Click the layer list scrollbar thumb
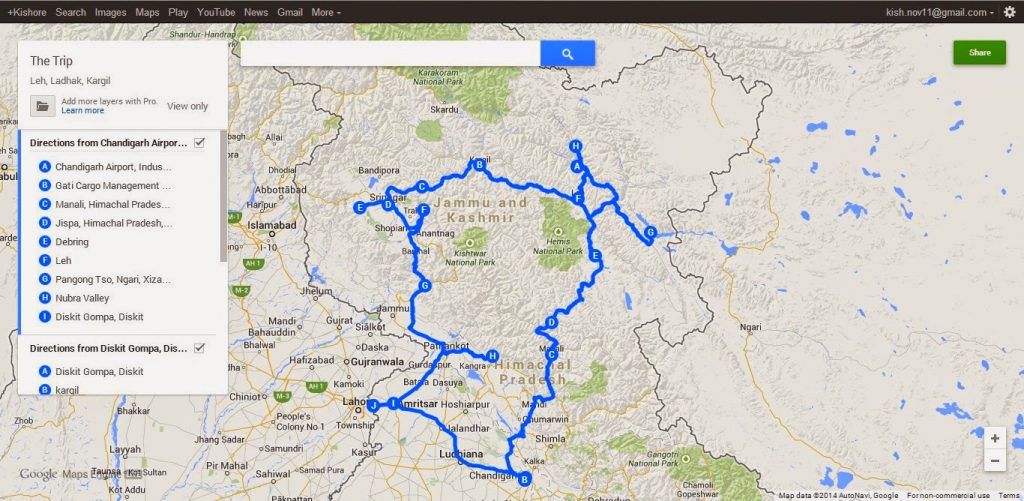This screenshot has height=501, width=1024. [x=224, y=196]
